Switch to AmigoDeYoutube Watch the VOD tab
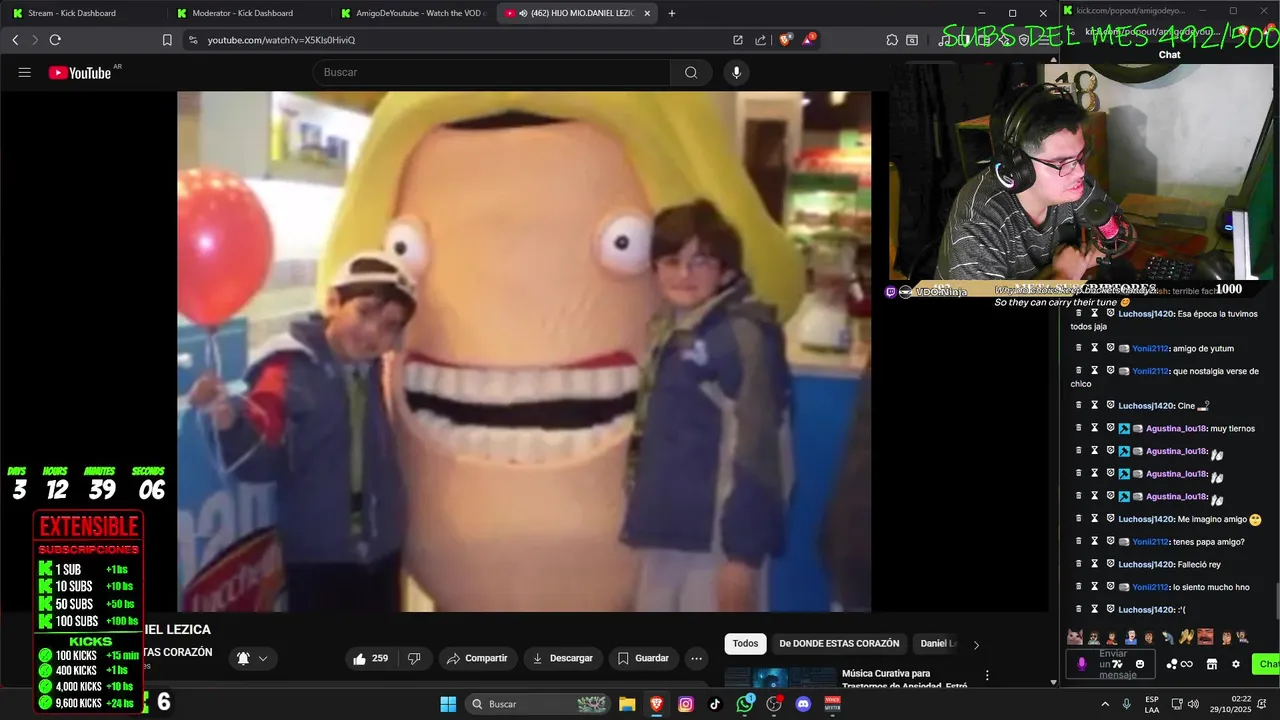 410,13
